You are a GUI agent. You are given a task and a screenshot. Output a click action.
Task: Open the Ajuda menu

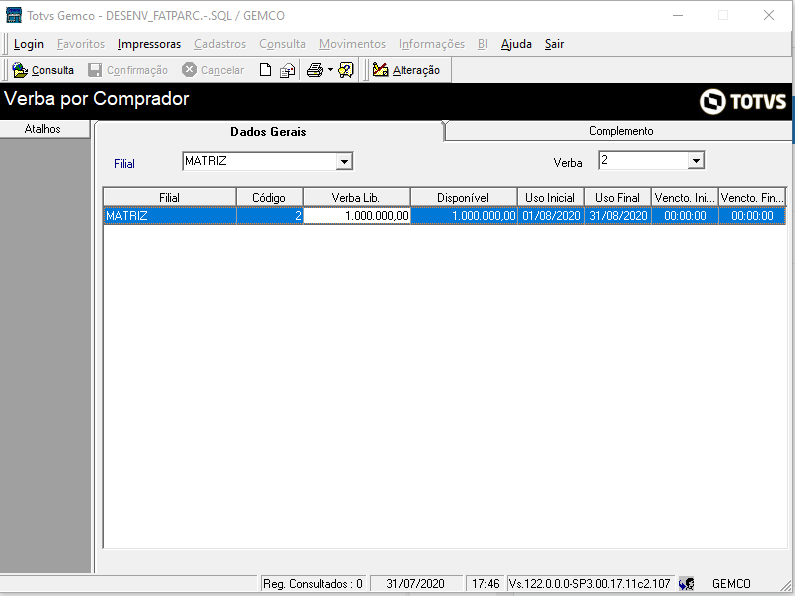(516, 44)
